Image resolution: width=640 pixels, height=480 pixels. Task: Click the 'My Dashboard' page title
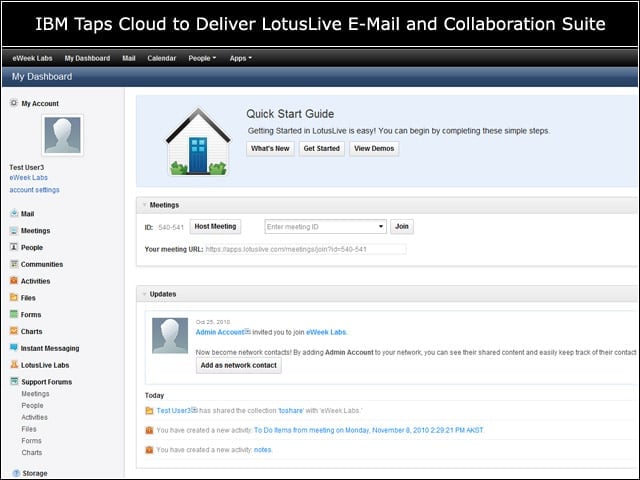[42, 77]
